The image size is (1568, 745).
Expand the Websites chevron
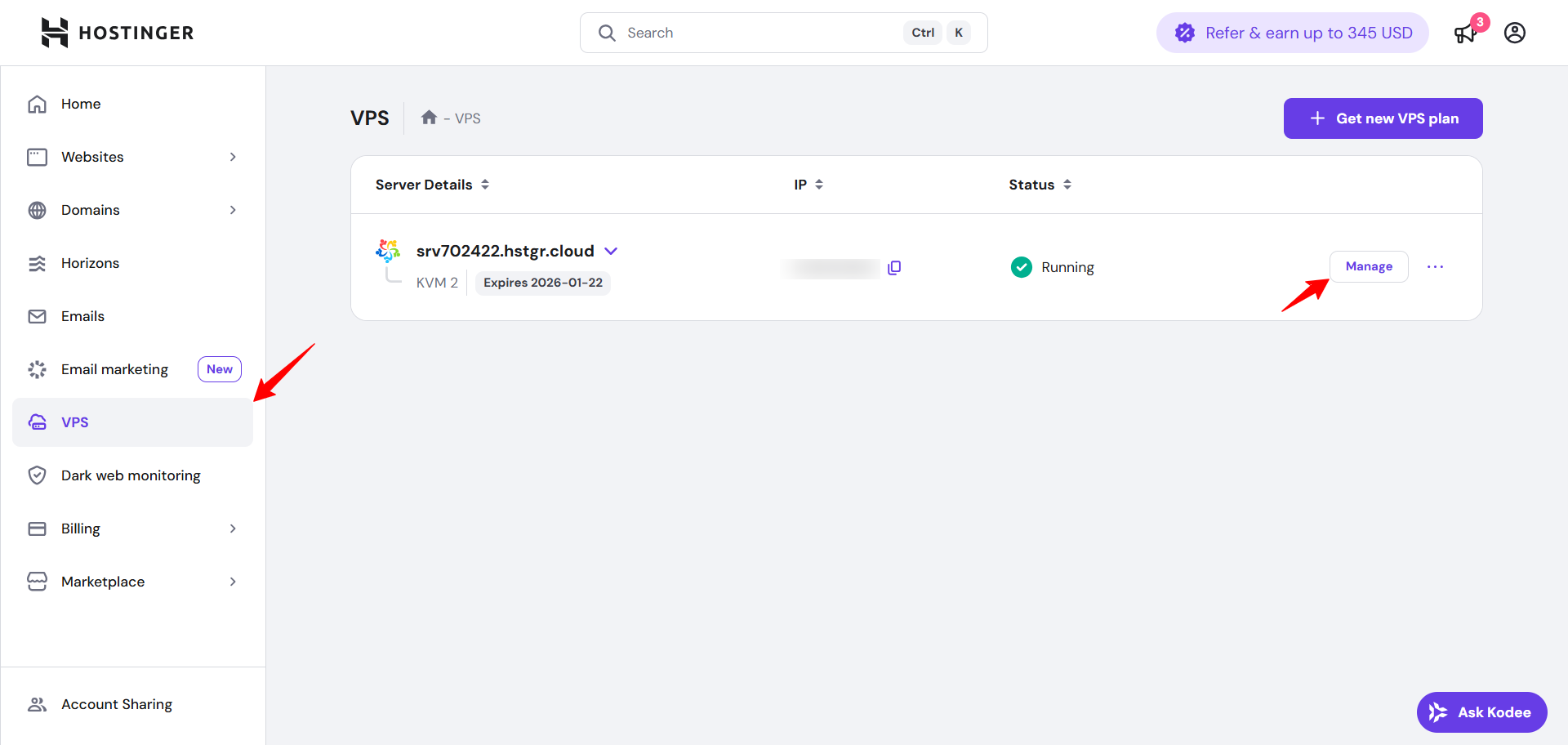click(x=233, y=157)
